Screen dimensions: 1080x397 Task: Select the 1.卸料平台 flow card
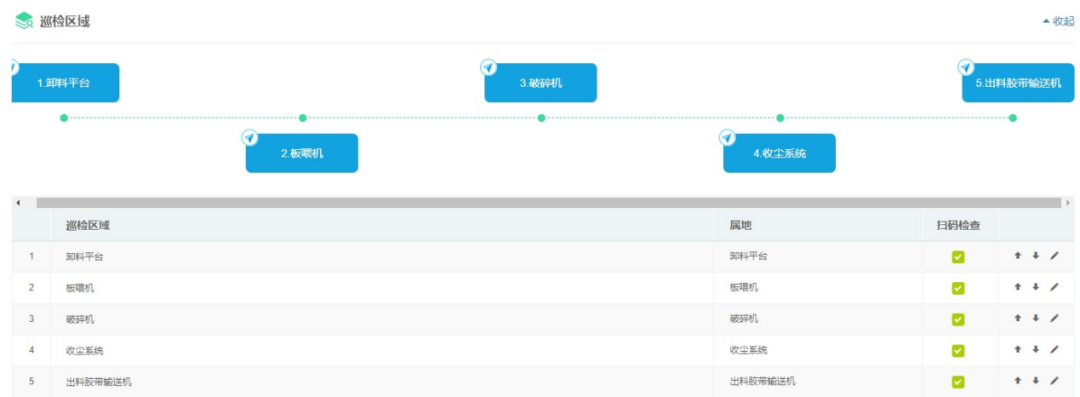tap(65, 83)
